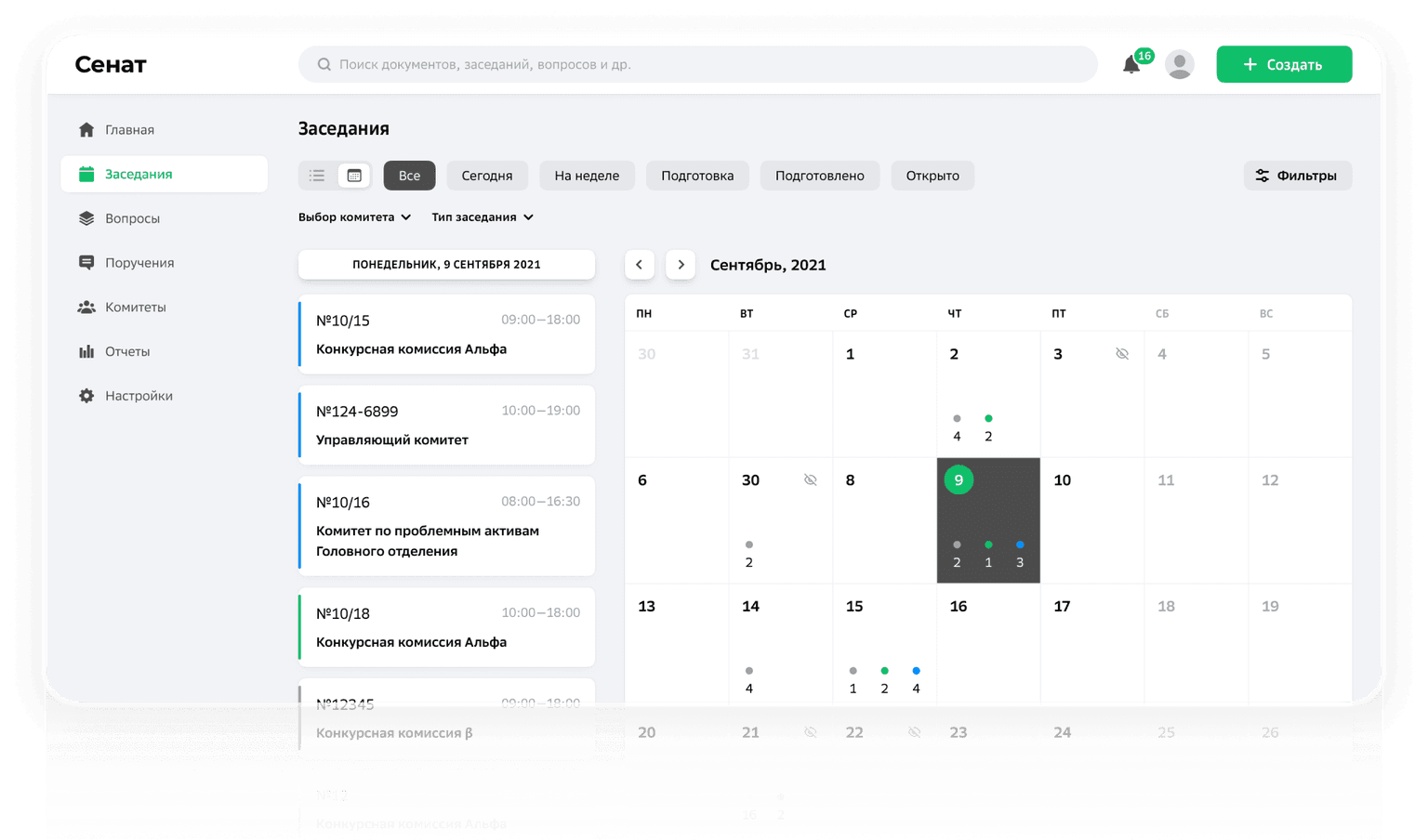
Task: Click the Сенат logo
Action: pyautogui.click(x=111, y=64)
